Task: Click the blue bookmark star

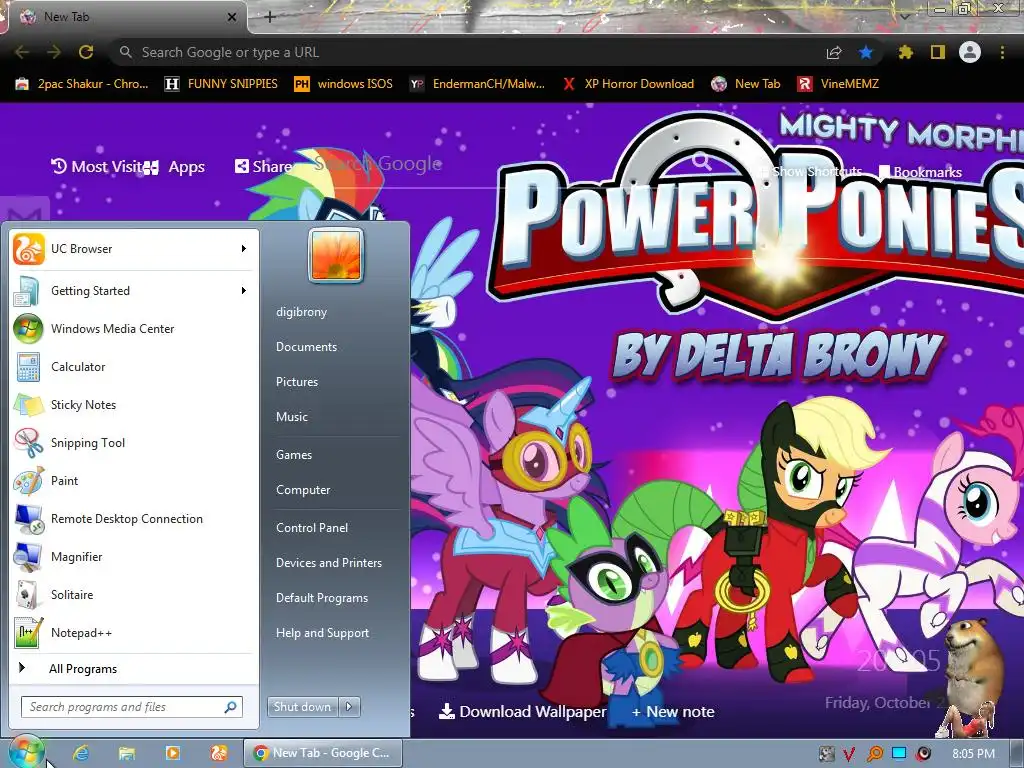Action: 866,52
